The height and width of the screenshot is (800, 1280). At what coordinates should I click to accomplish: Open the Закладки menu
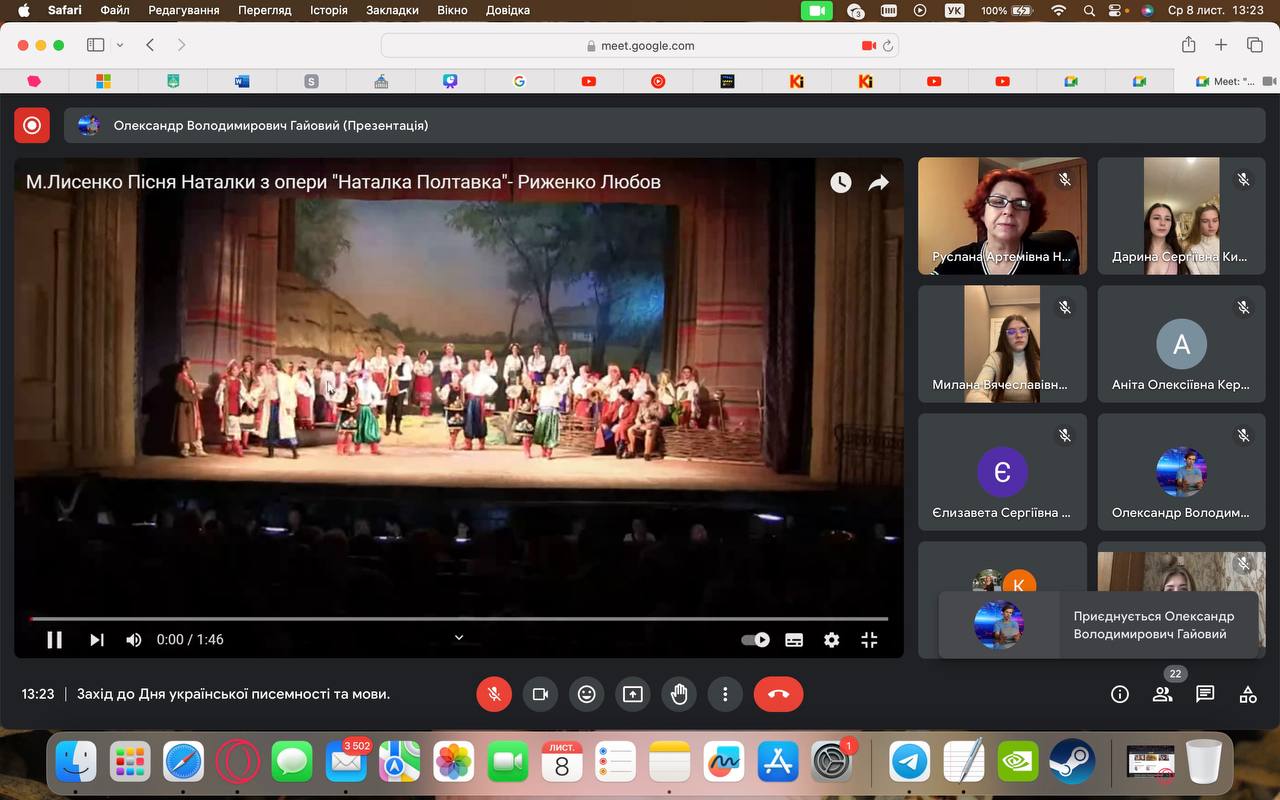click(392, 10)
